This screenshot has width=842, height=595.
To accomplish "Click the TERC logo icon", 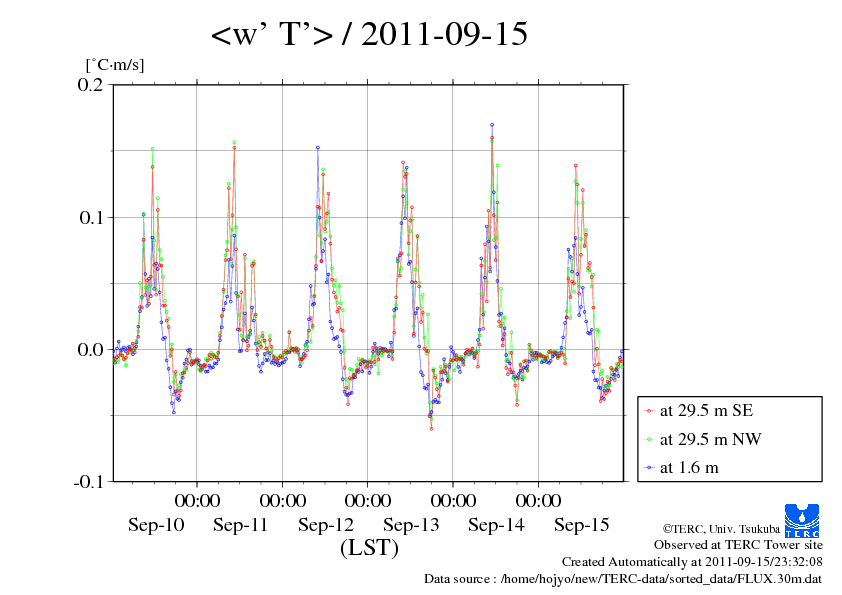I will (802, 521).
